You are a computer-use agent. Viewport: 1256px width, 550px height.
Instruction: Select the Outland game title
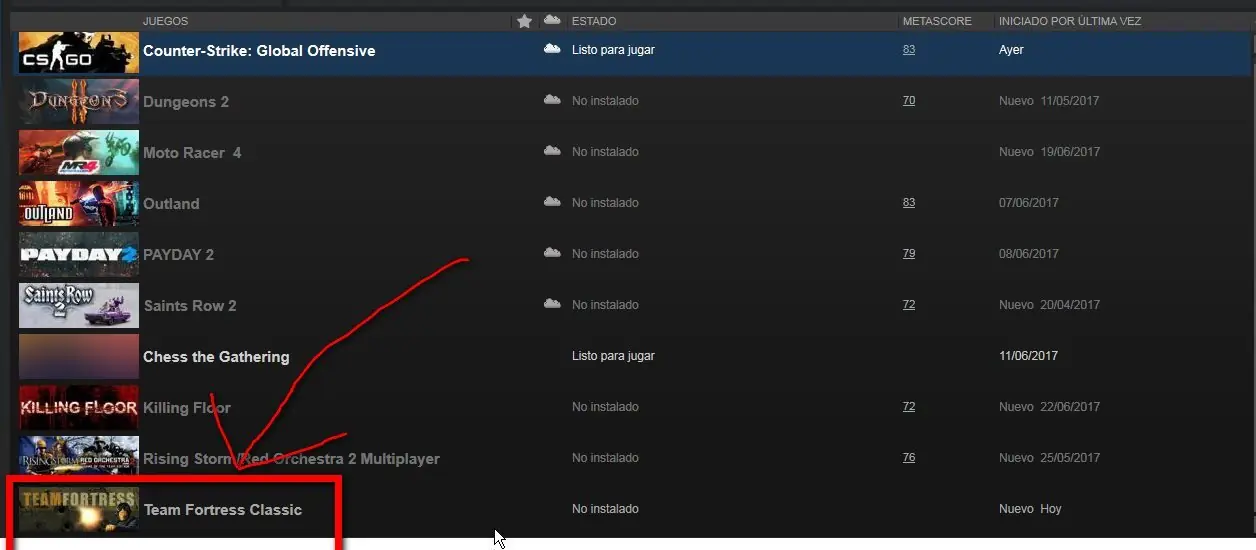pyautogui.click(x=171, y=204)
